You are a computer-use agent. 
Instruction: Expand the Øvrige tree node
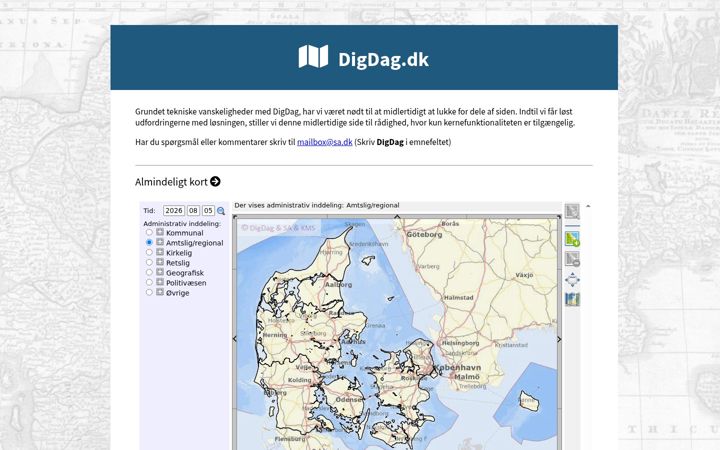tap(160, 292)
